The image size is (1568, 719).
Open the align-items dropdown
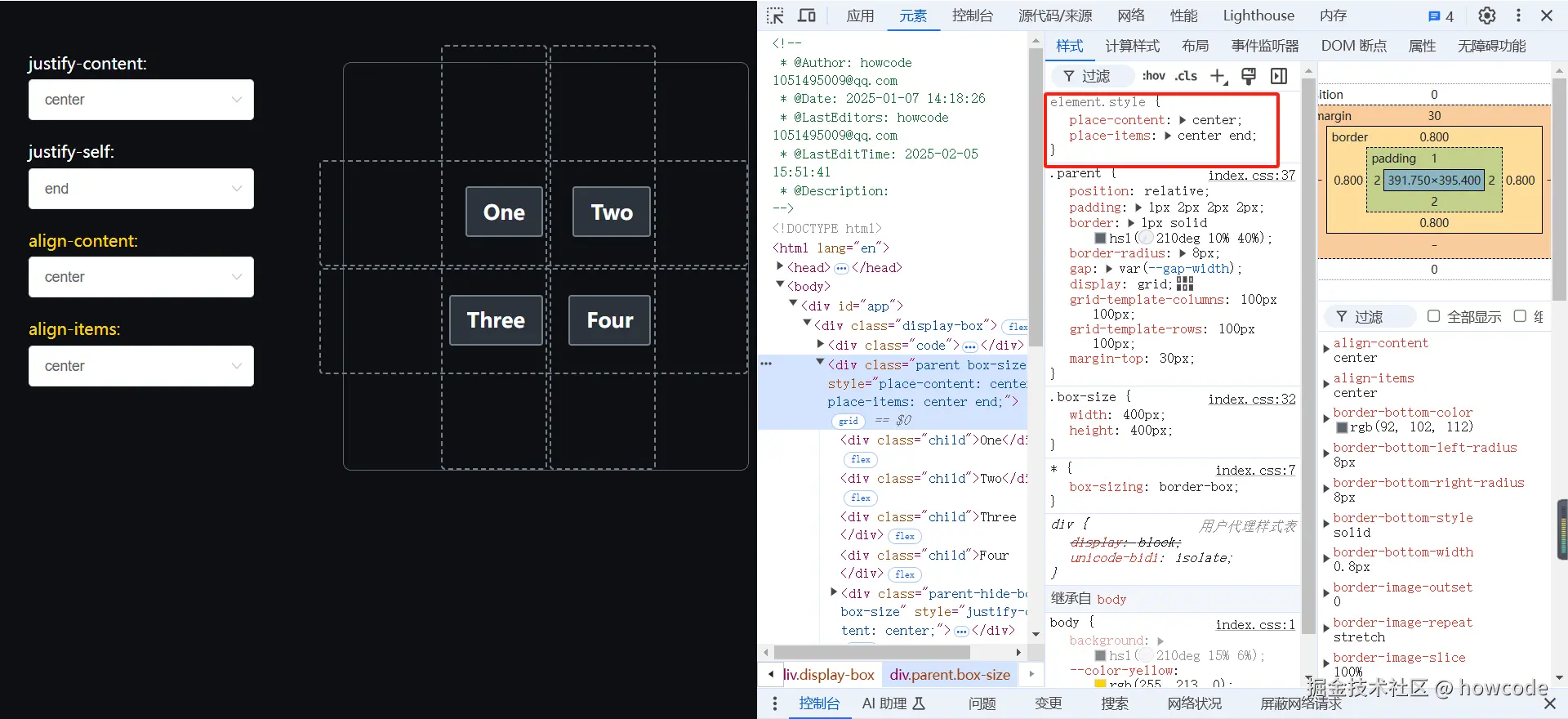141,366
